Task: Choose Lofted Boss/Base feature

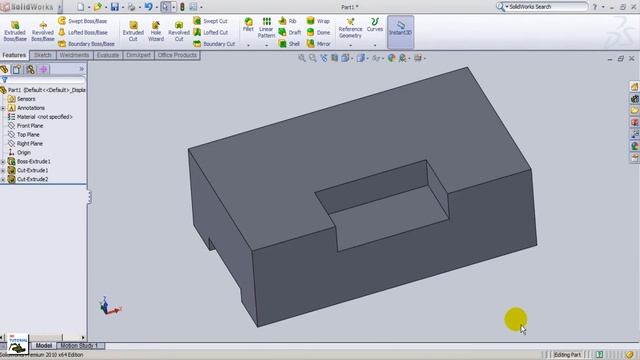Action: (83, 32)
